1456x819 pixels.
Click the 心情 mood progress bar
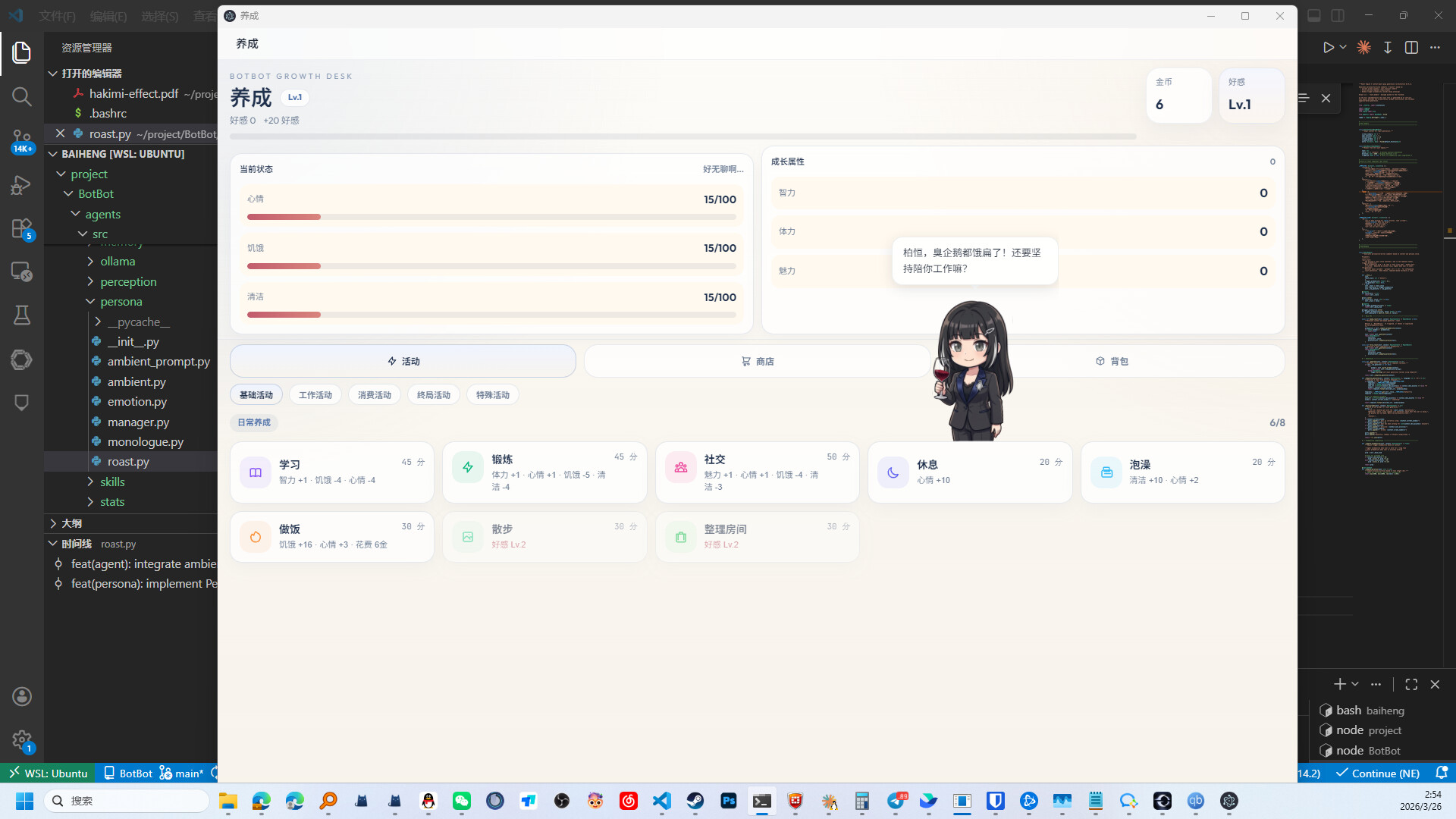491,217
